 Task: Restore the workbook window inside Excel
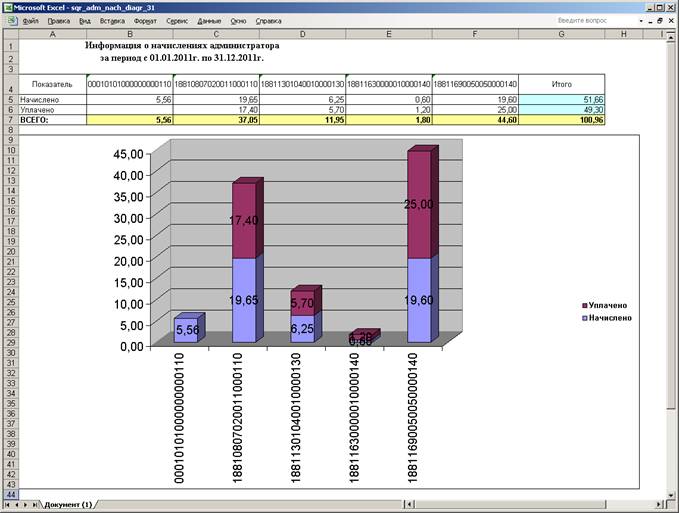(660, 21)
